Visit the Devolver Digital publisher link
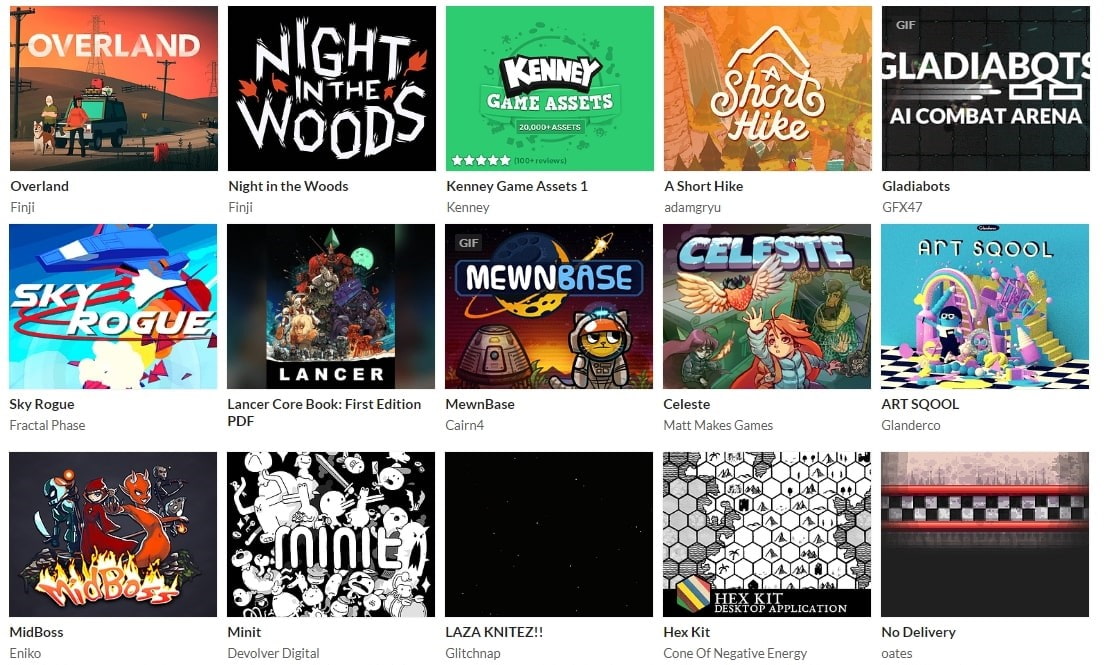The width and height of the screenshot is (1106, 665). pyautogui.click(x=273, y=653)
